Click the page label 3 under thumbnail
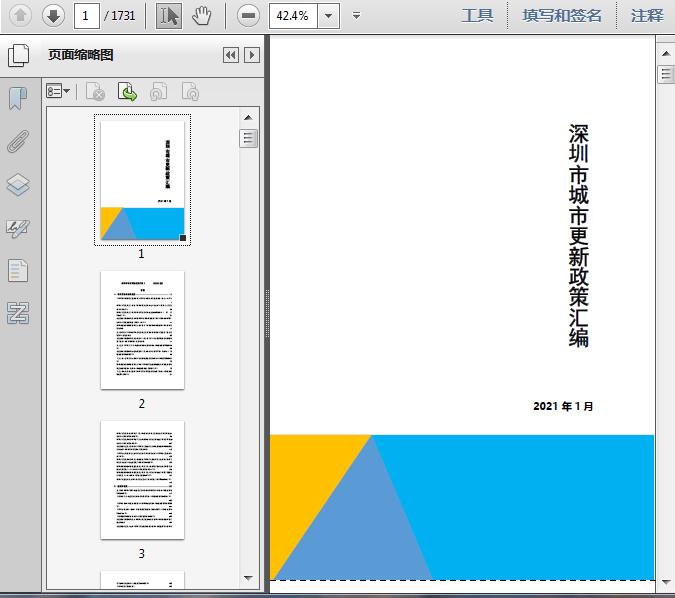This screenshot has height=598, width=675. pyautogui.click(x=142, y=553)
